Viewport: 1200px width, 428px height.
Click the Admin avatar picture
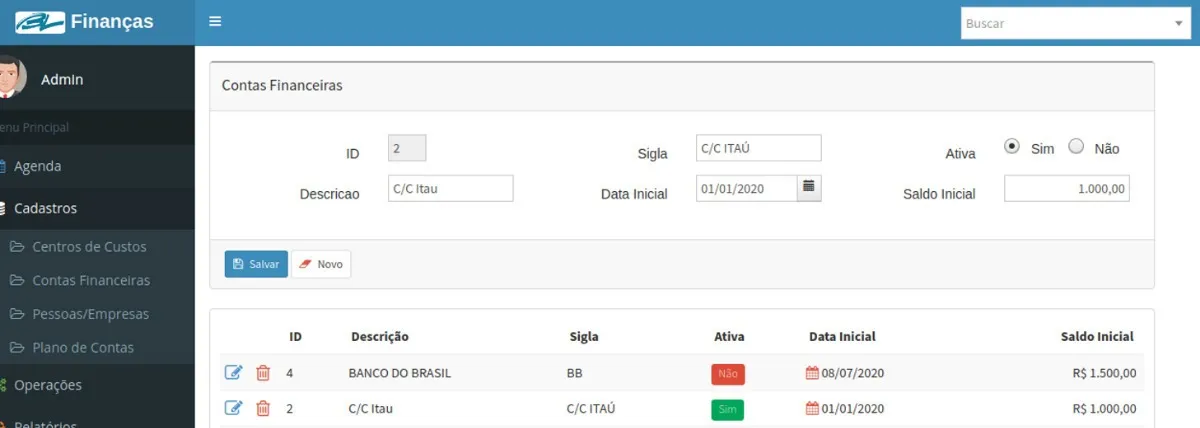tap(10, 77)
